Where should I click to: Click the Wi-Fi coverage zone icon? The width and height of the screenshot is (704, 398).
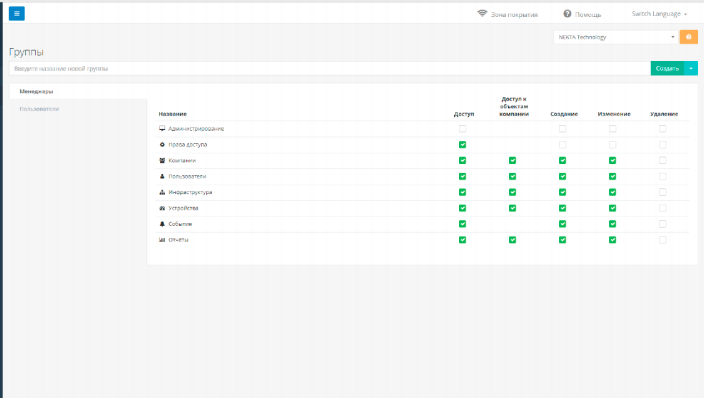pos(482,13)
